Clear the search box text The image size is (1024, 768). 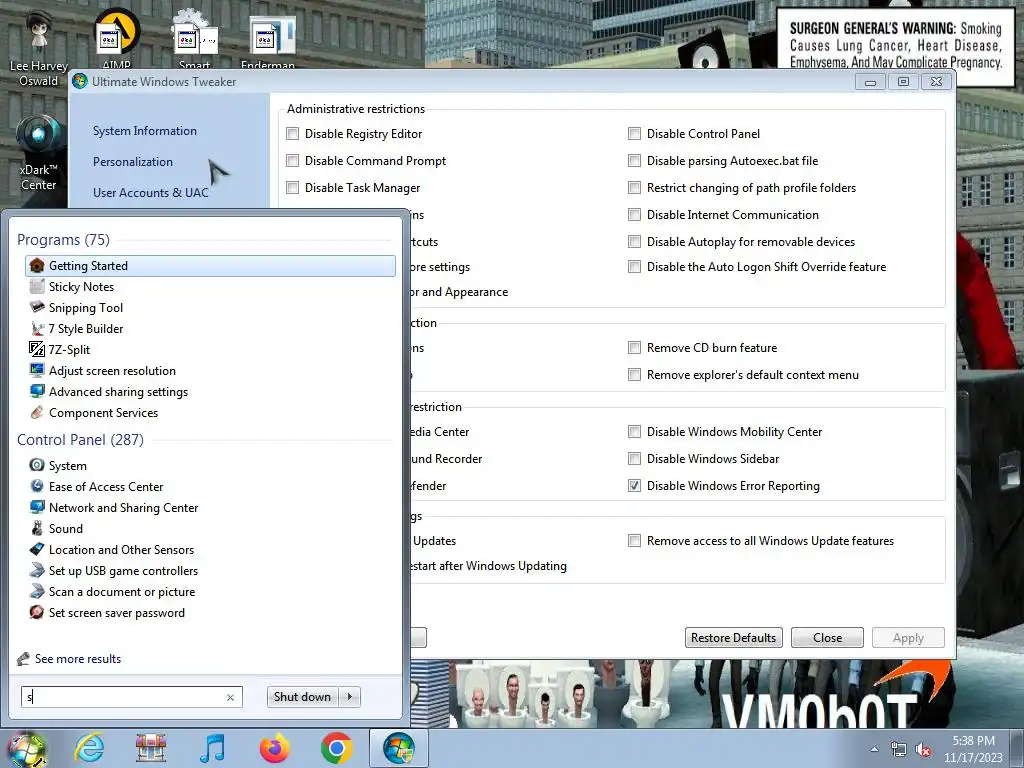click(x=231, y=697)
